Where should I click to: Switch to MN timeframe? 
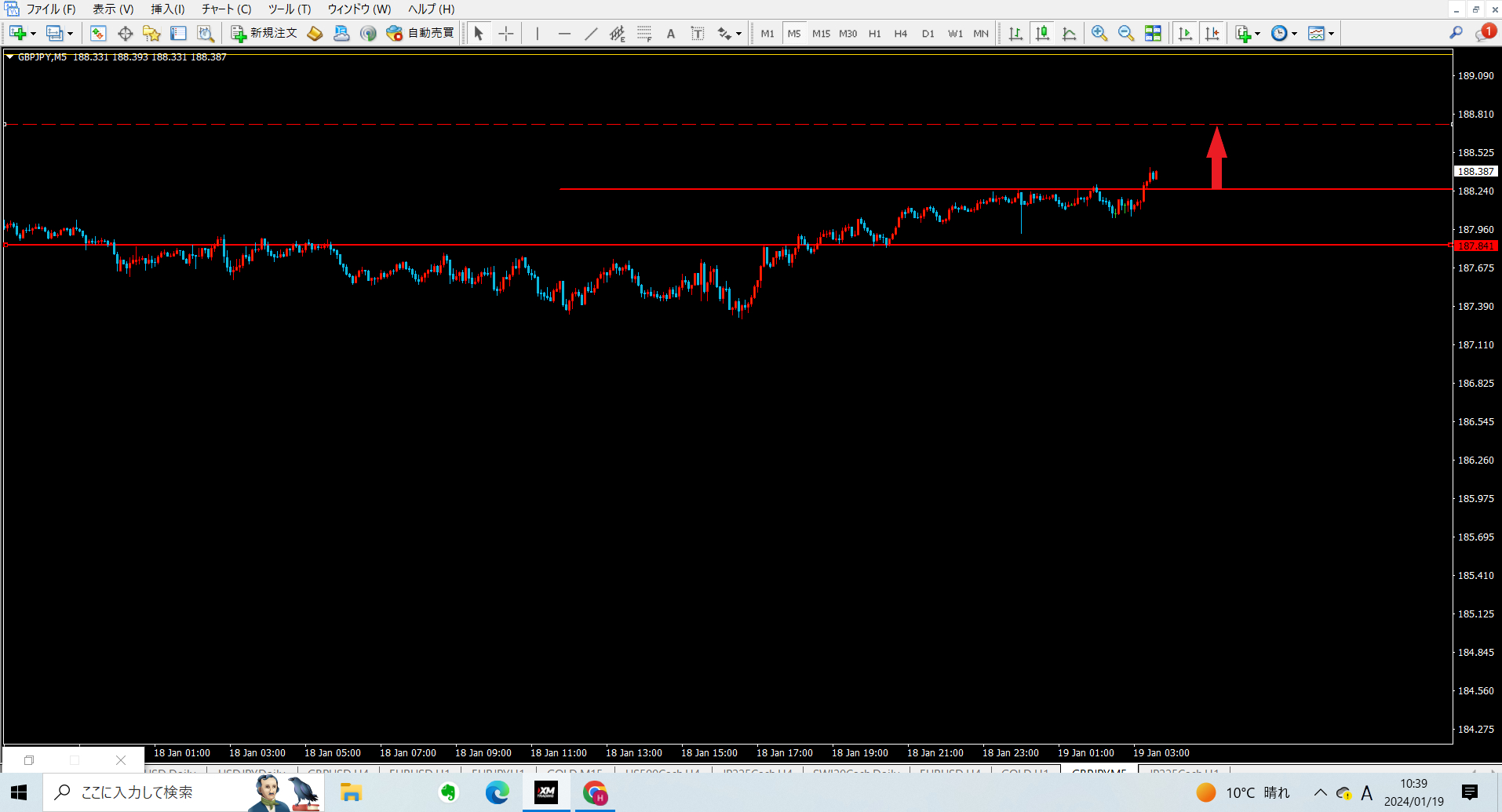click(981, 33)
